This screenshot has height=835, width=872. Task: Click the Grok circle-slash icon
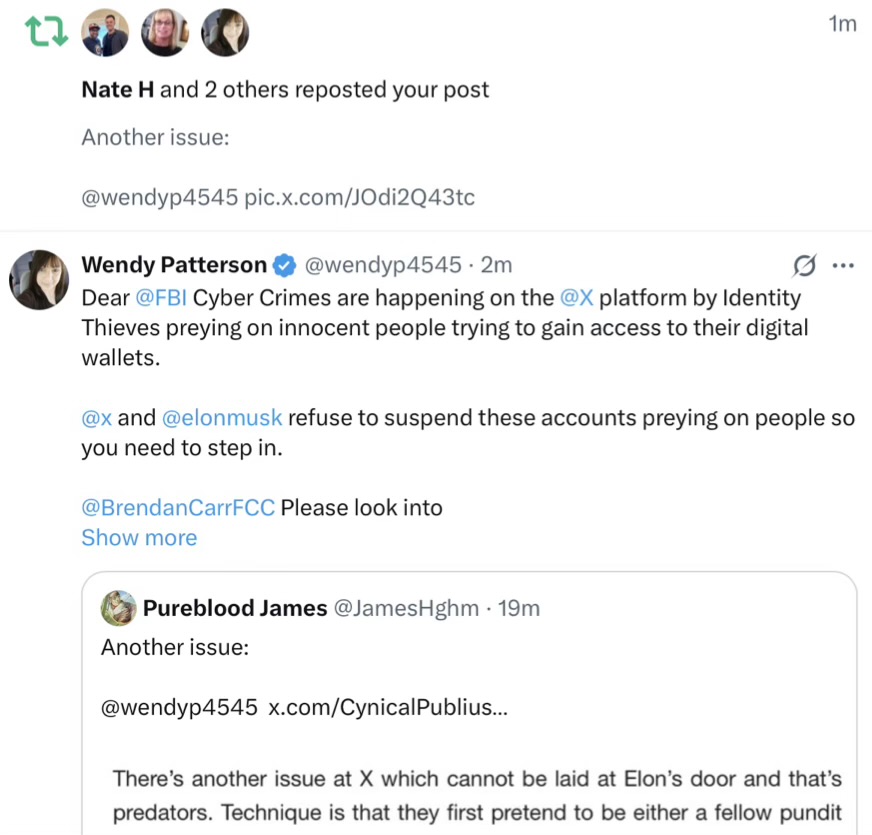pyautogui.click(x=804, y=265)
